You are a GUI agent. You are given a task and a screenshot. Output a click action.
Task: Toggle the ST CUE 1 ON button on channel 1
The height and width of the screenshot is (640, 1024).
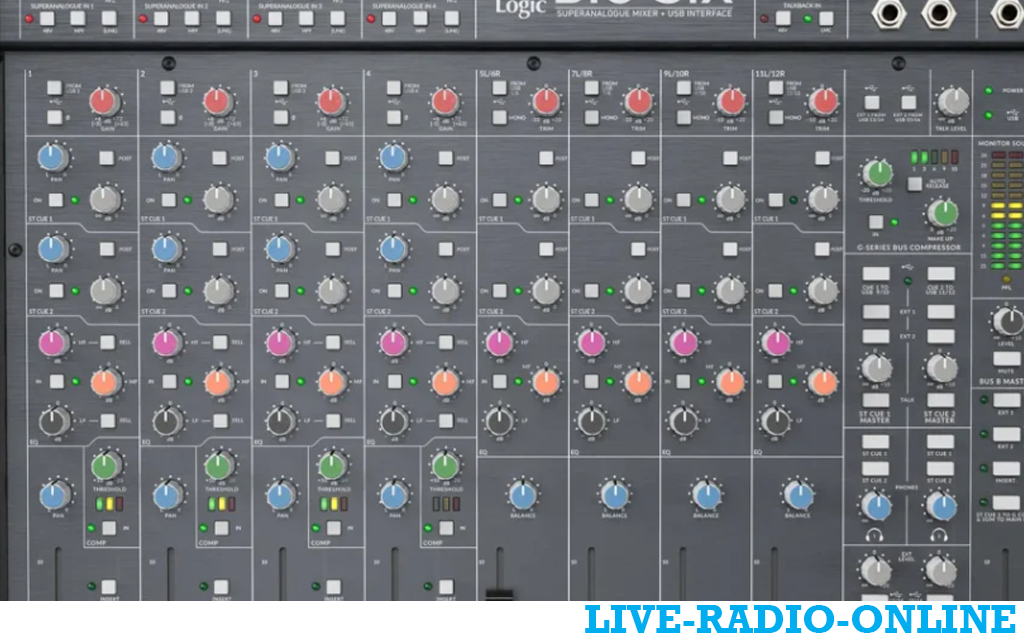point(56,200)
